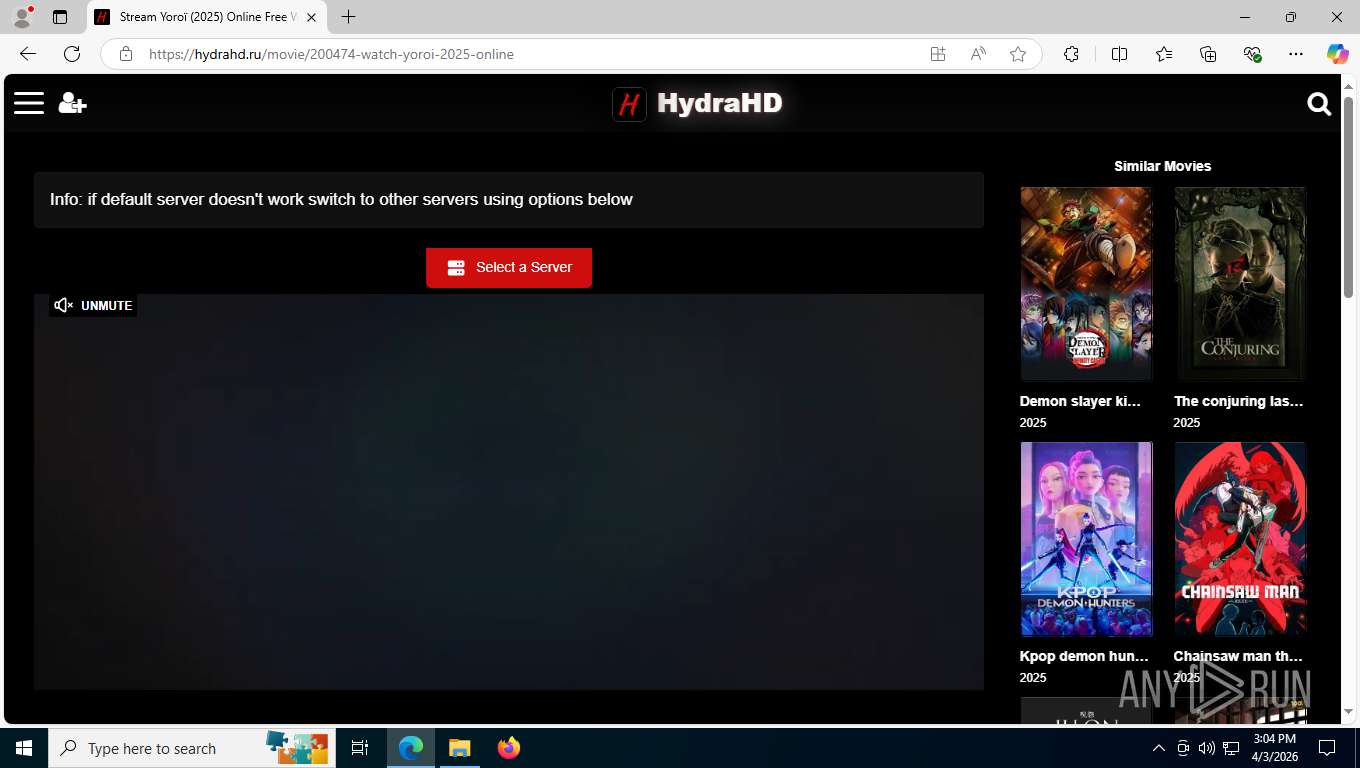Click the page scroll down arrow
This screenshot has height=768, width=1360.
click(1349, 712)
